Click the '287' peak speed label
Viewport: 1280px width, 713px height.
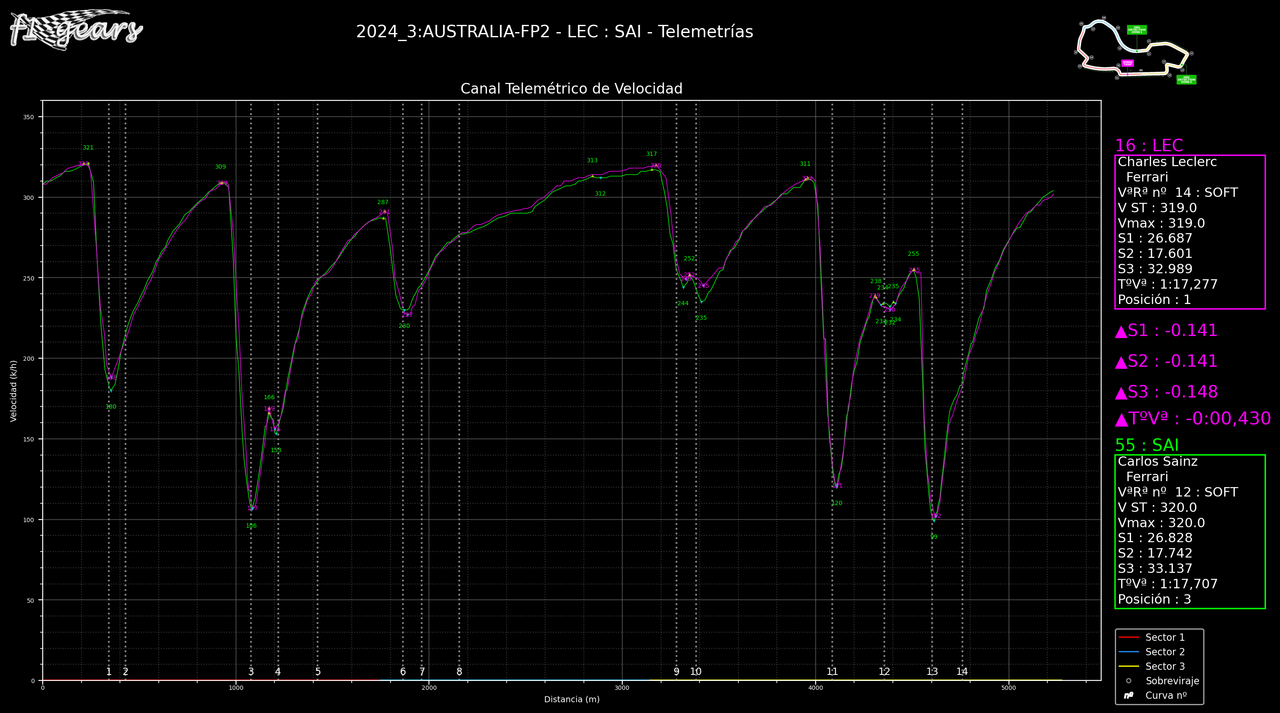pos(383,202)
